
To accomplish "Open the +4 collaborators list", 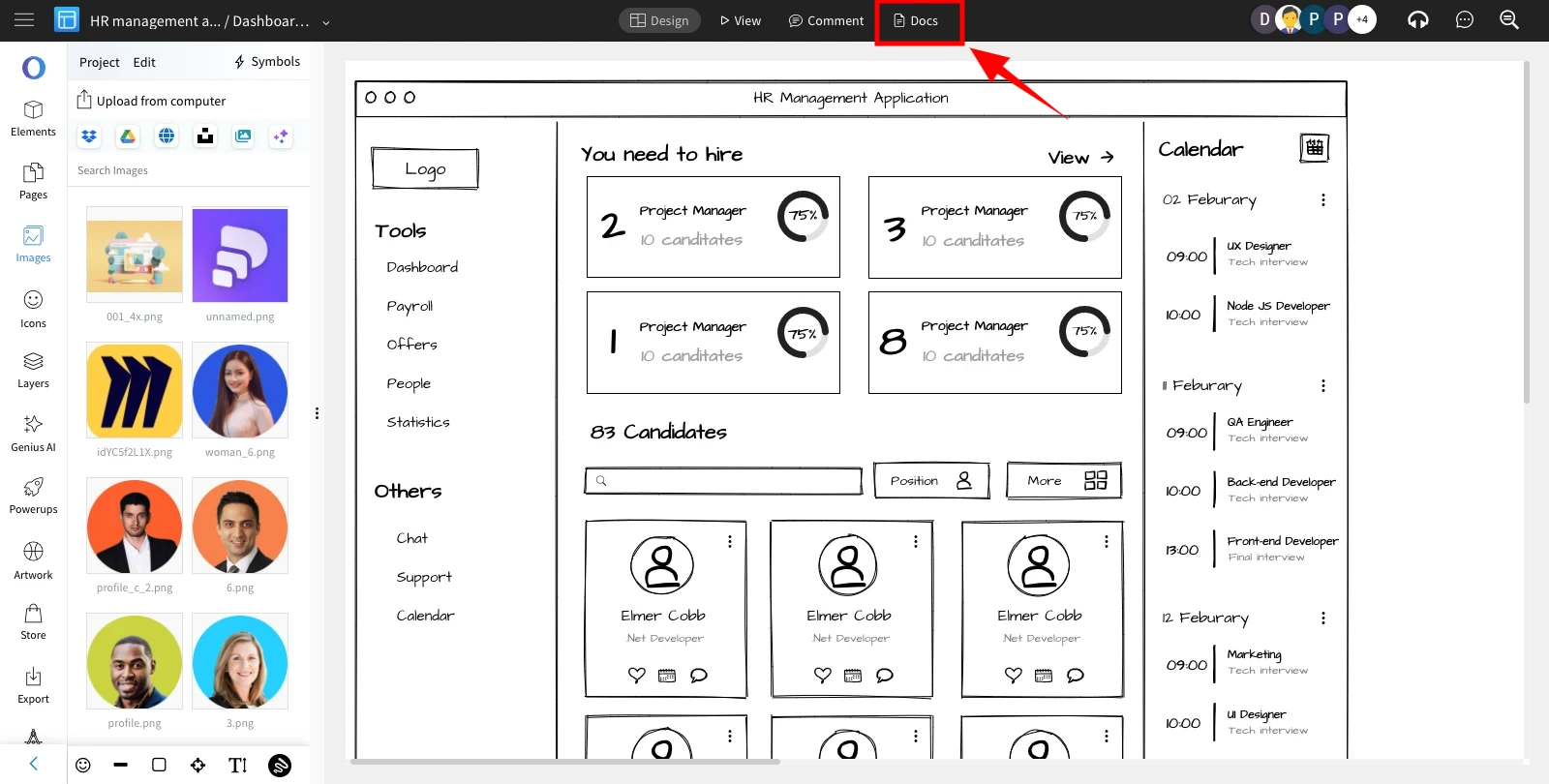I will coord(1362,19).
